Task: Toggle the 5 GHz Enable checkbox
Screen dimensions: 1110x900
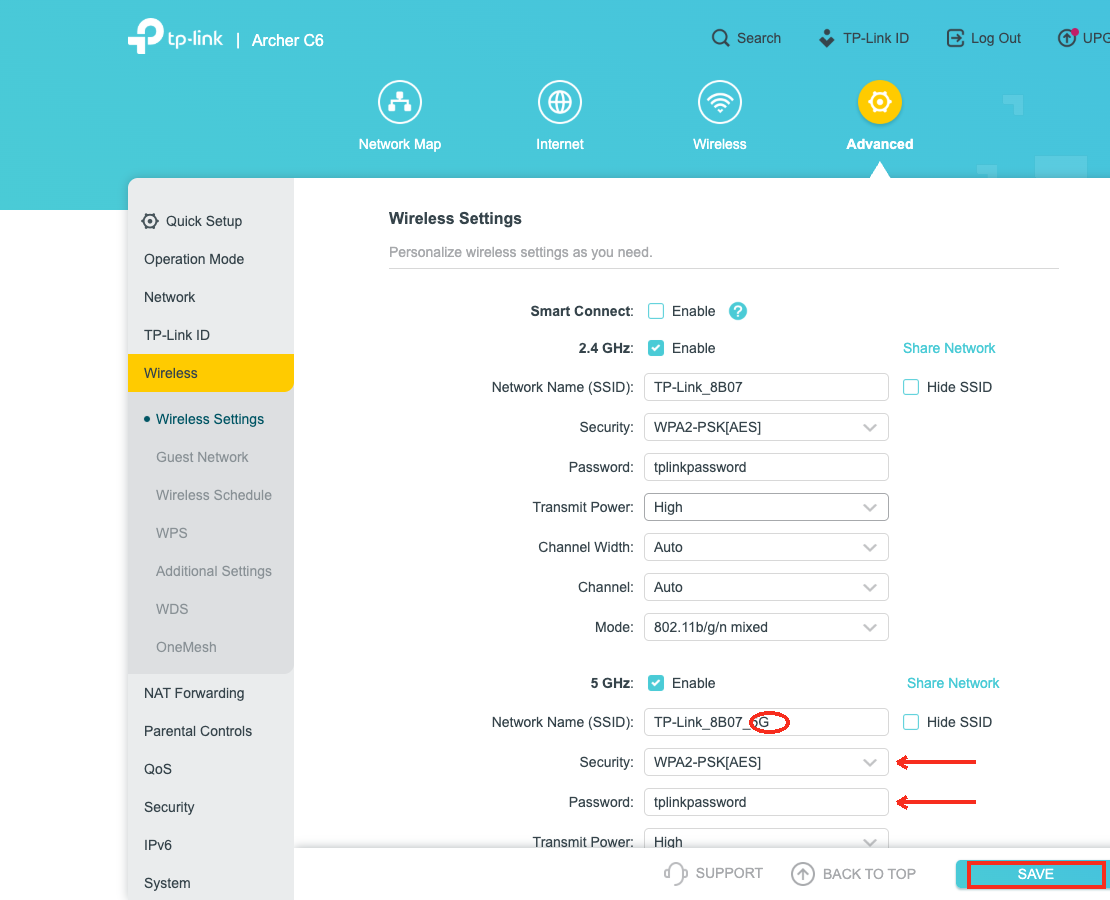Action: coord(656,683)
